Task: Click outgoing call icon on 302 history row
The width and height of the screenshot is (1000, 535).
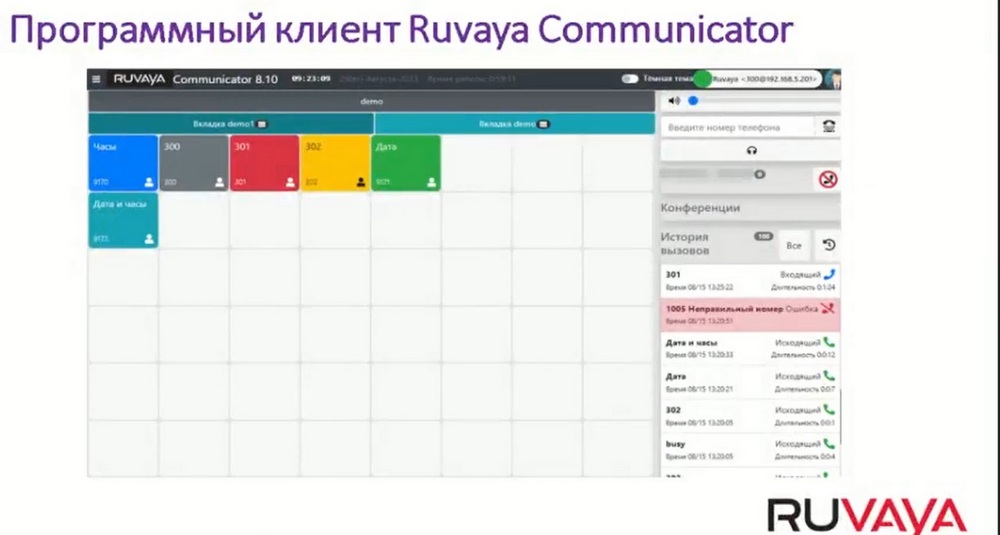Action: tap(829, 410)
